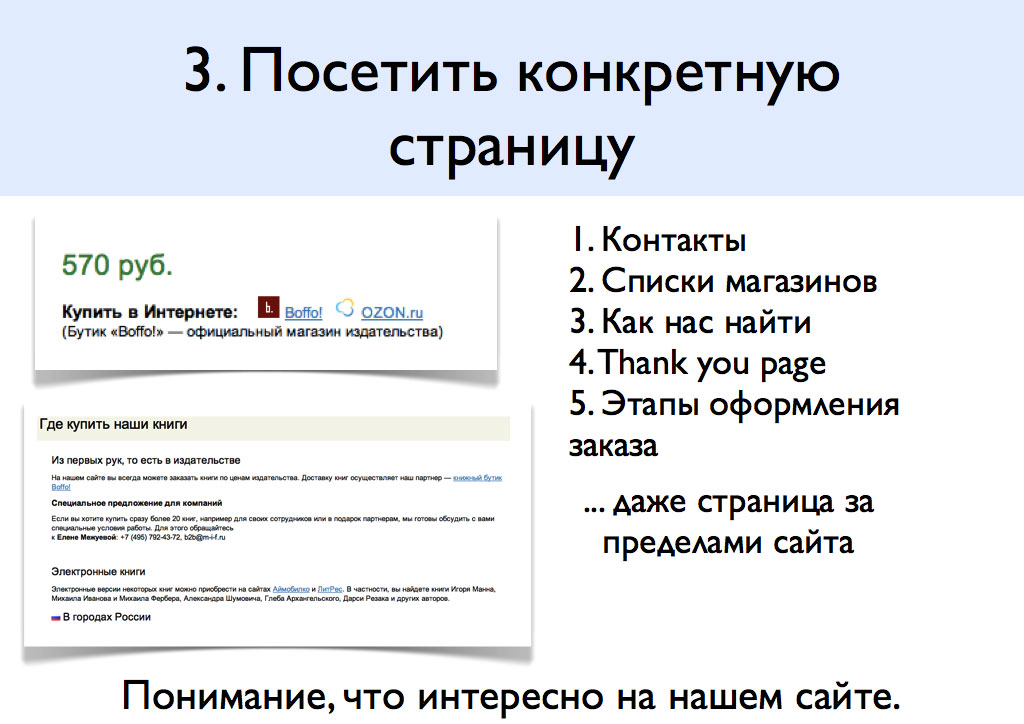Visit the ЛитРес link
1024x724 pixels.
pos(331,590)
